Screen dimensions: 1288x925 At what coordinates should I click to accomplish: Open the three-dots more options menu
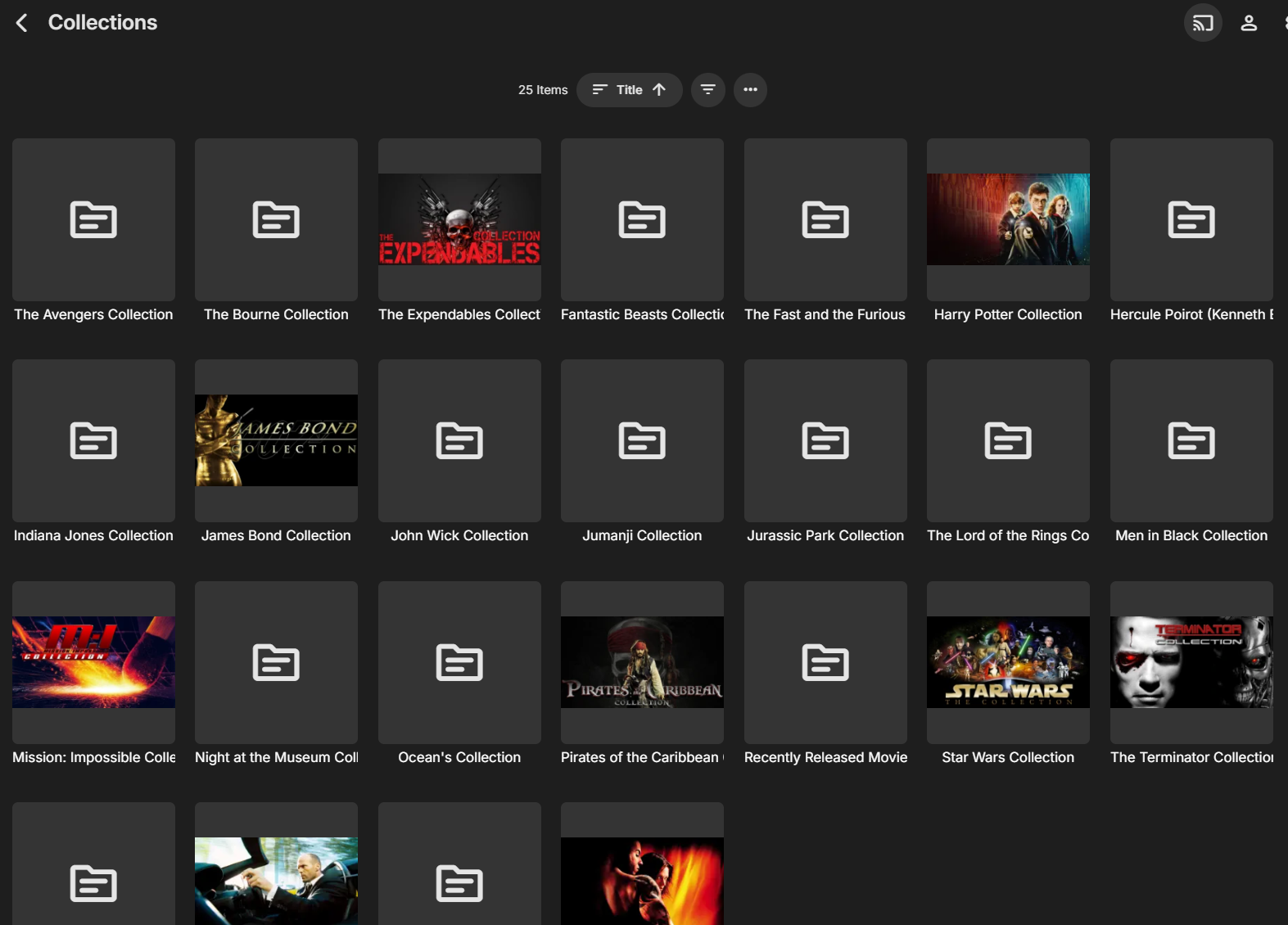tap(750, 90)
